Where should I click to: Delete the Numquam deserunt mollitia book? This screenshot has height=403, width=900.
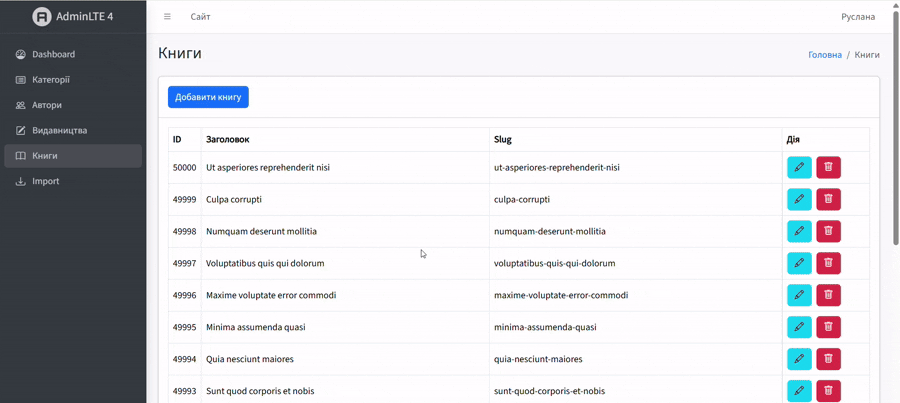828,231
